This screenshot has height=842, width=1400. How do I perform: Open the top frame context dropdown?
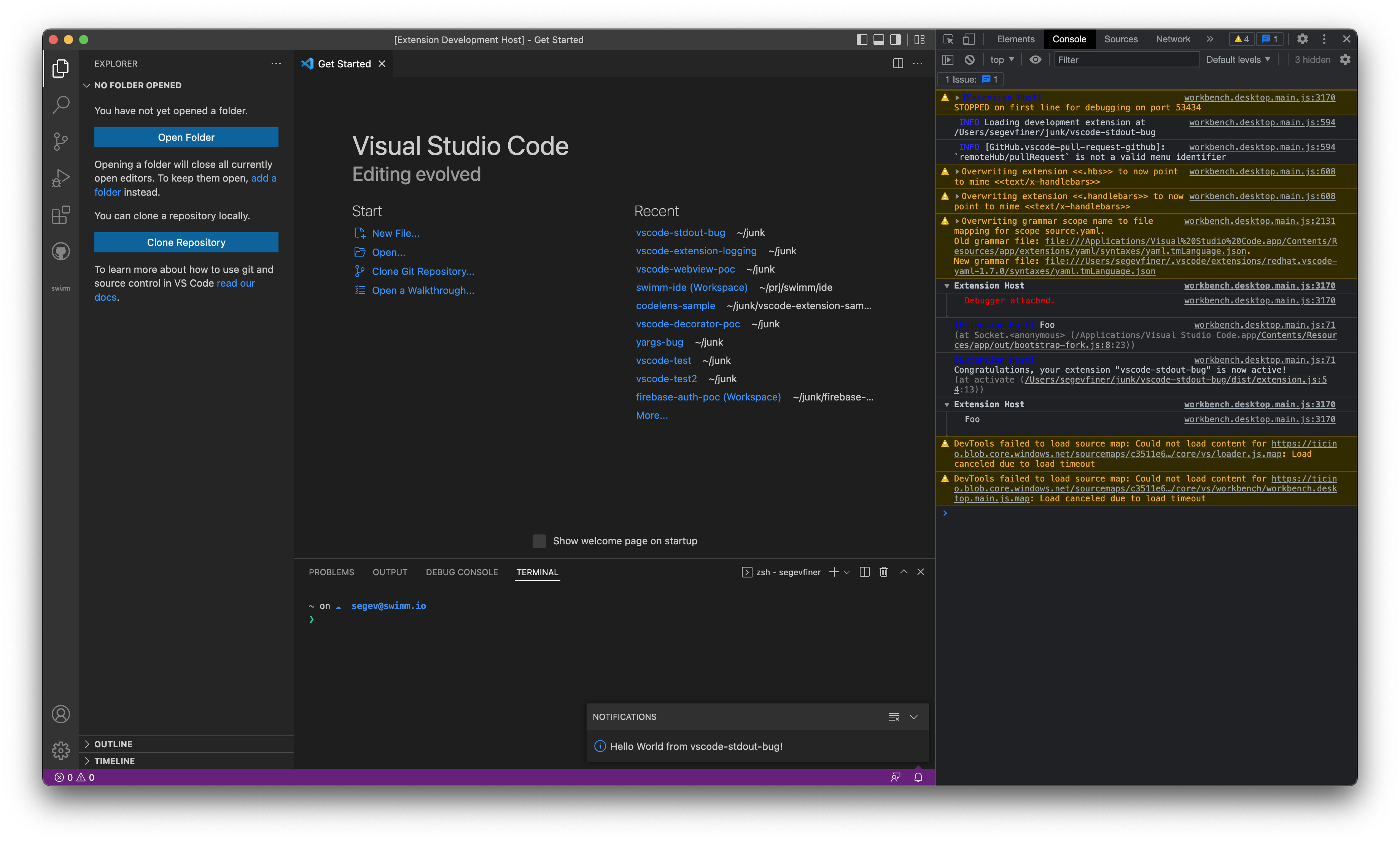pyautogui.click(x=1001, y=60)
